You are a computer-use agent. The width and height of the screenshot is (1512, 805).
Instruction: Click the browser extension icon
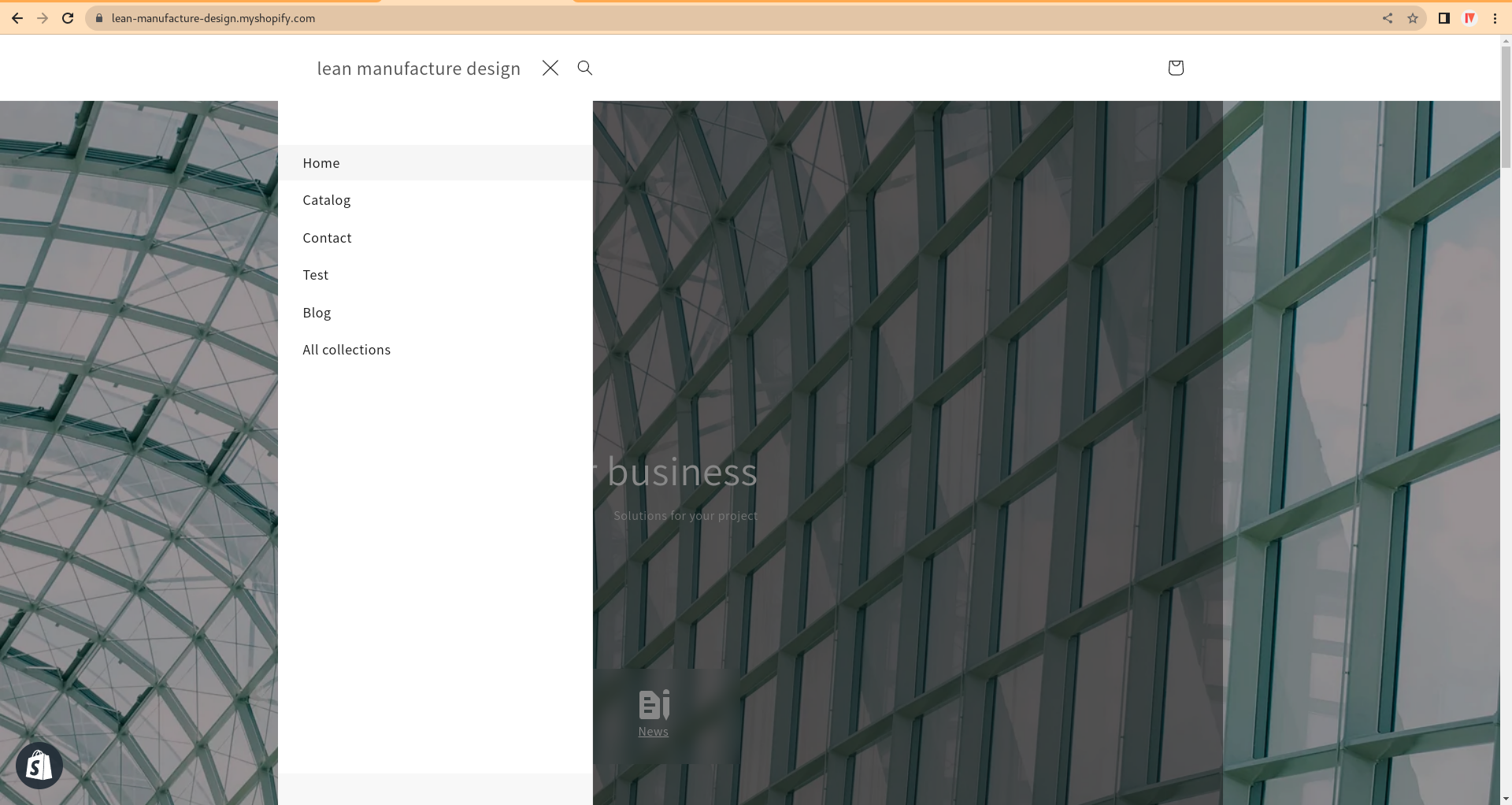pyautogui.click(x=1469, y=17)
